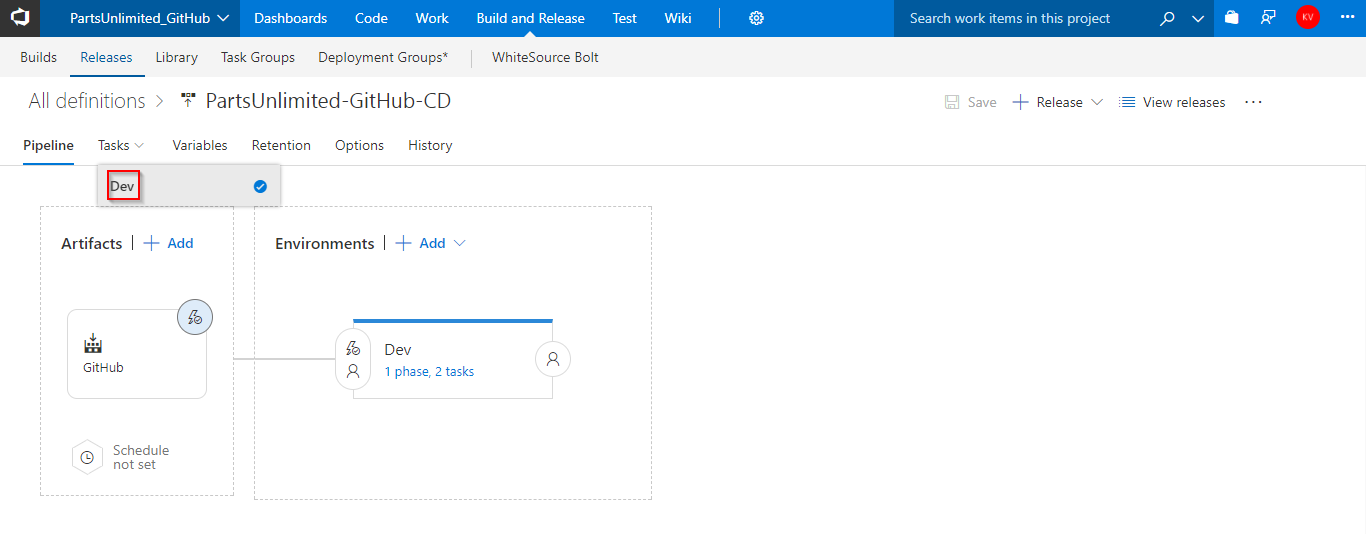Open pre-deployment conditions of Dev environment
This screenshot has height=534, width=1366.
[x=352, y=359]
